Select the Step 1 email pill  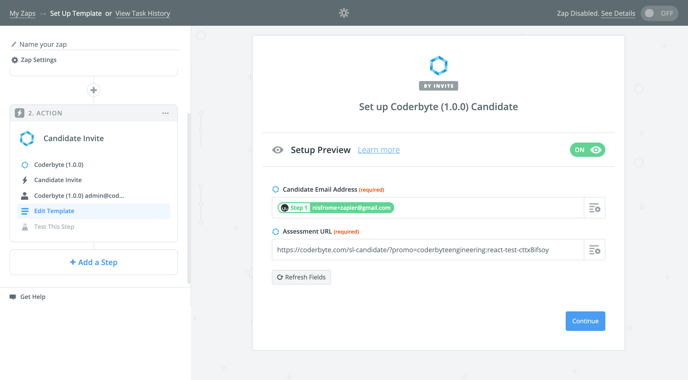[x=336, y=208]
